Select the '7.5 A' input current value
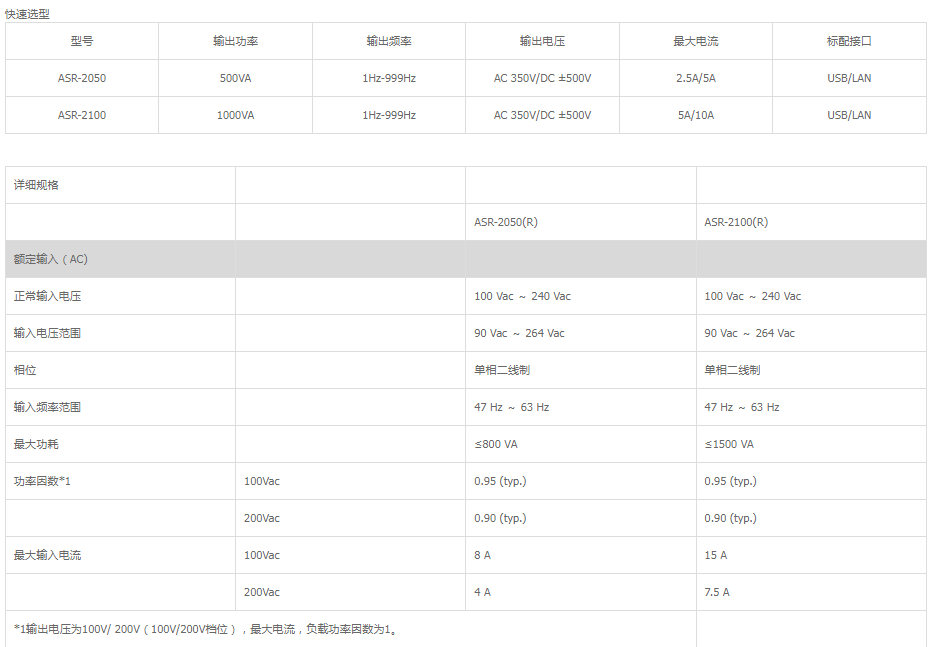Image resolution: width=929 pixels, height=647 pixels. [717, 592]
